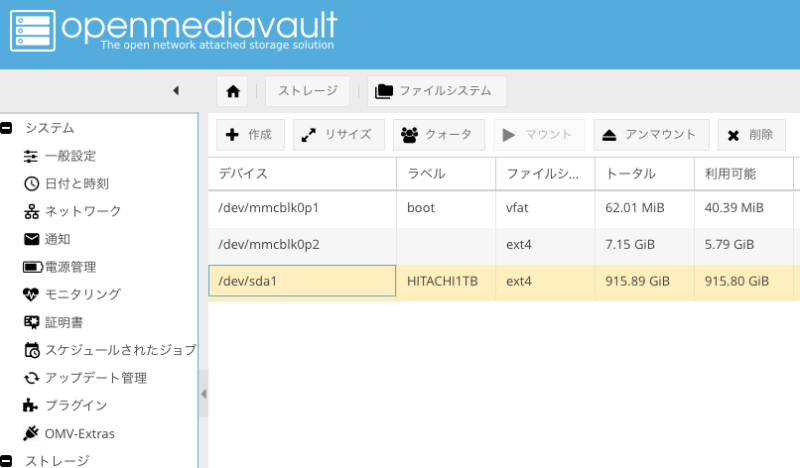
Task: Open the ファイルシステム breadcrumb
Action: click(437, 91)
